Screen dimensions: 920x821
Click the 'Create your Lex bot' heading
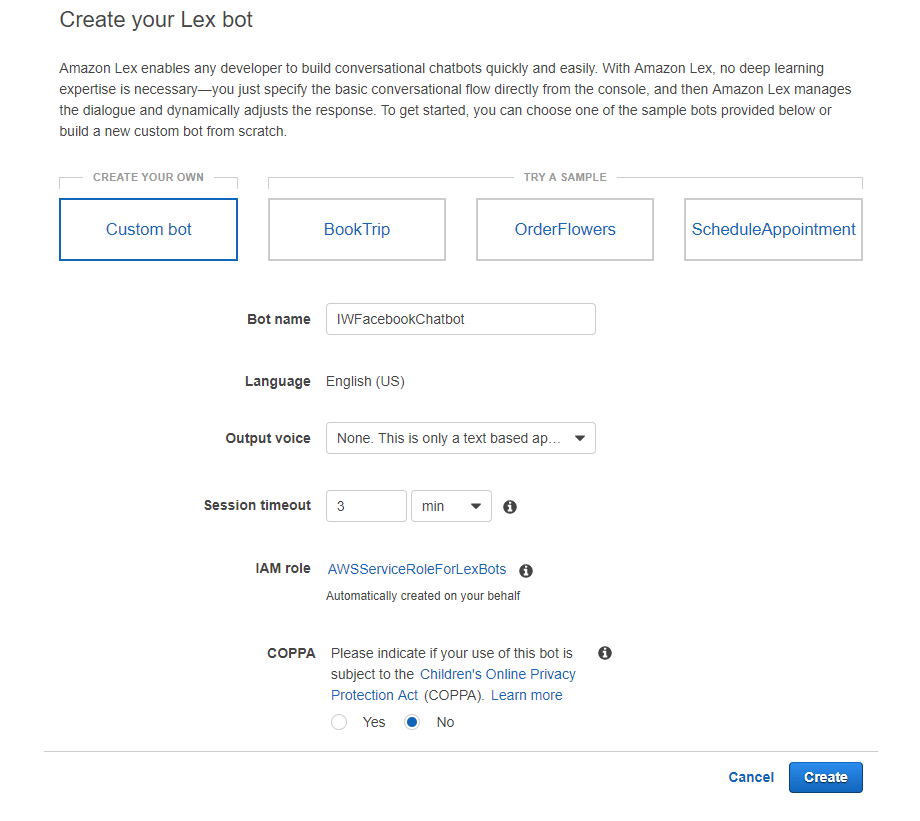tap(156, 20)
